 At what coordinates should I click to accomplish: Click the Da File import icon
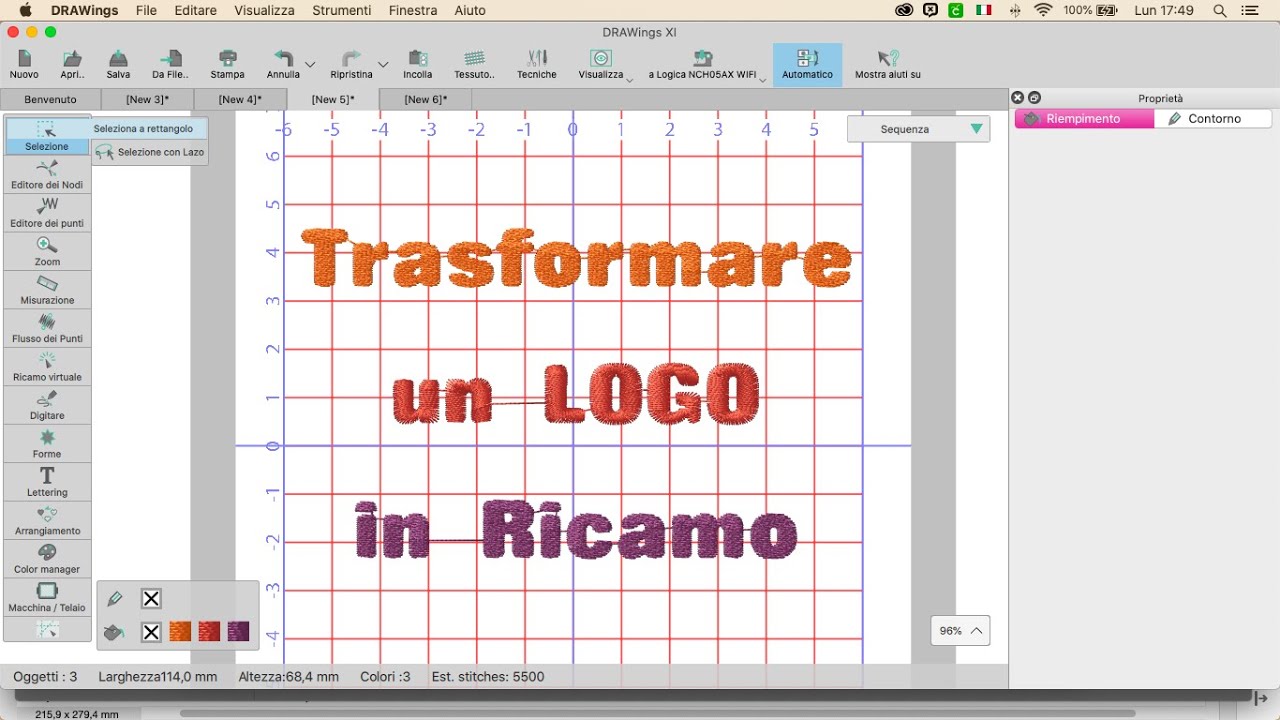tap(171, 65)
